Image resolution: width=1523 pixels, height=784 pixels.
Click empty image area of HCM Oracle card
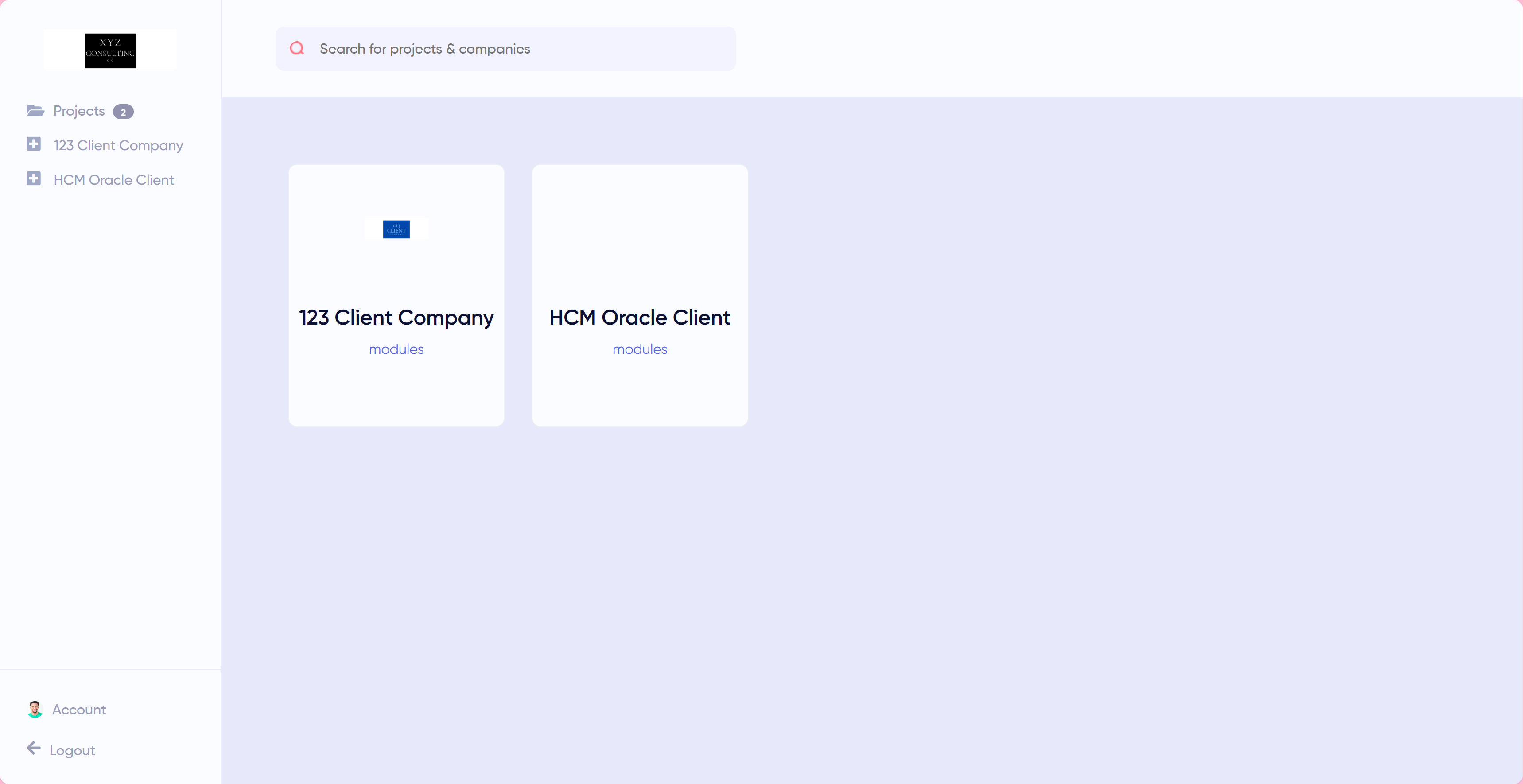(x=640, y=231)
